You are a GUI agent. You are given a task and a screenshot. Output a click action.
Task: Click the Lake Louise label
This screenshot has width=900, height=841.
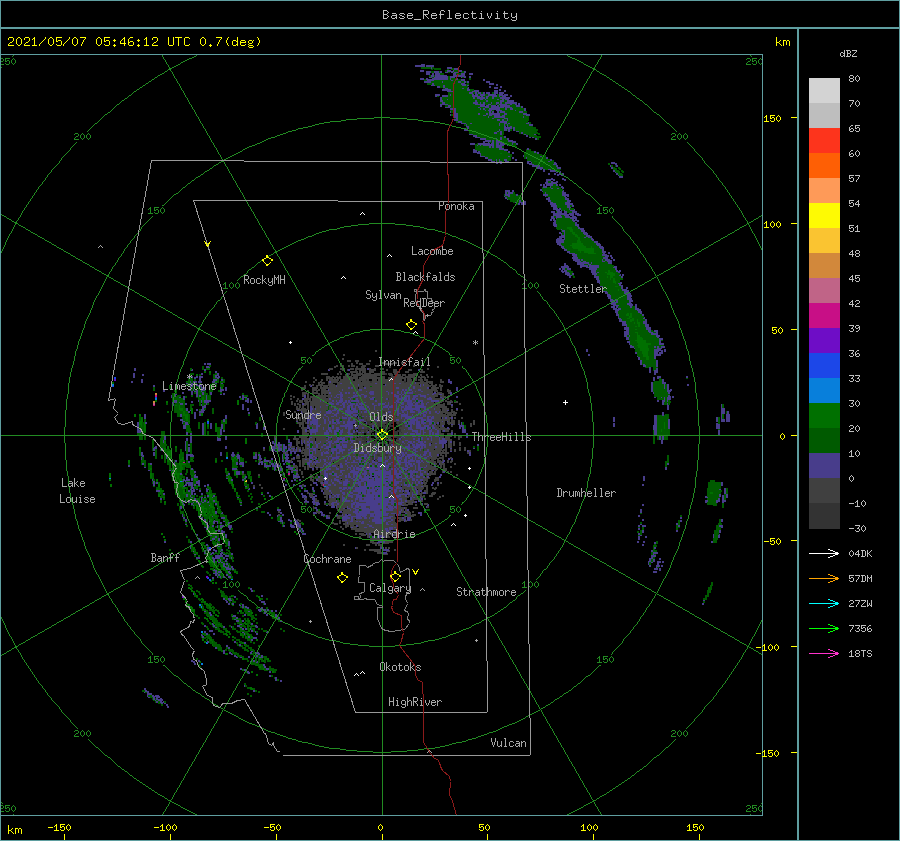coord(77,491)
